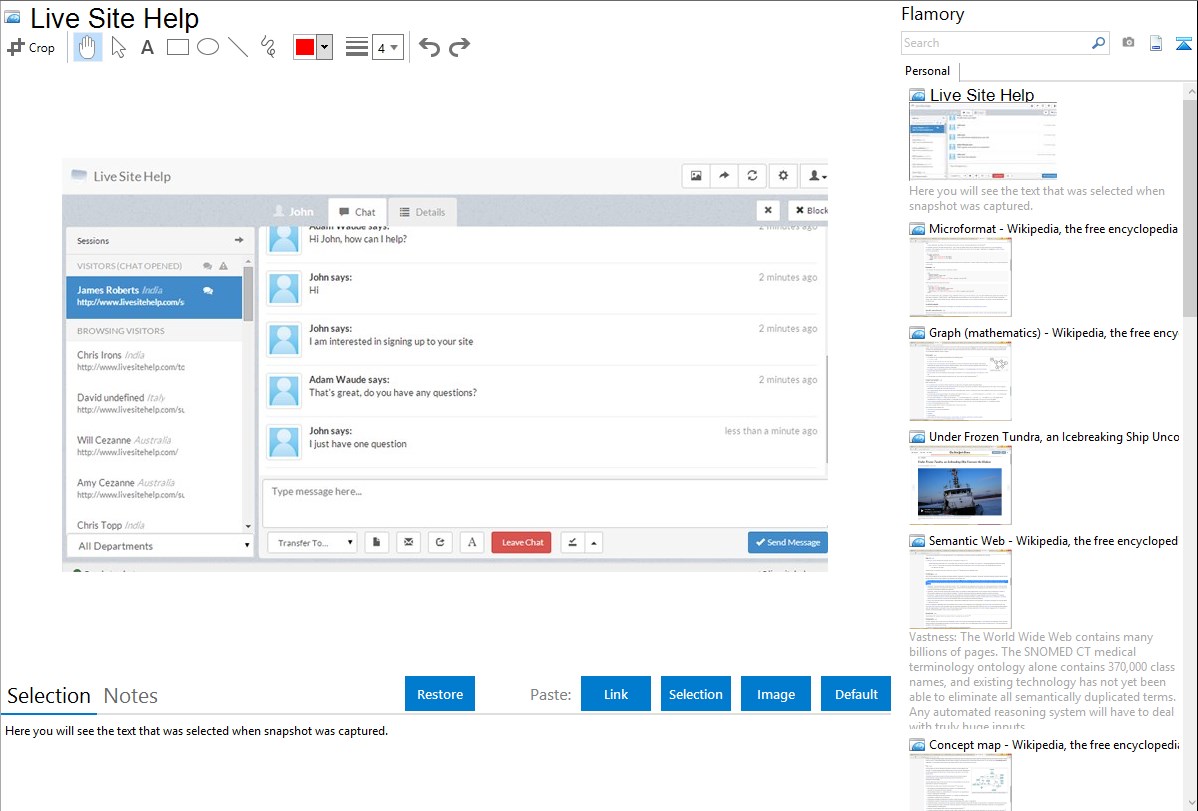Select the rectangle drawing tool
Viewport: 1198px width, 811px height.
pos(177,47)
